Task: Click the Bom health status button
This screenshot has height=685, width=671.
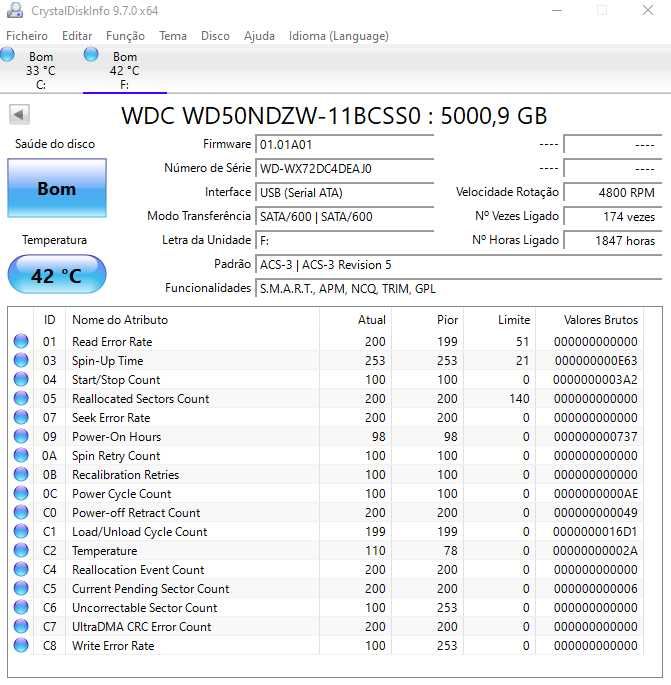Action: pyautogui.click(x=57, y=188)
